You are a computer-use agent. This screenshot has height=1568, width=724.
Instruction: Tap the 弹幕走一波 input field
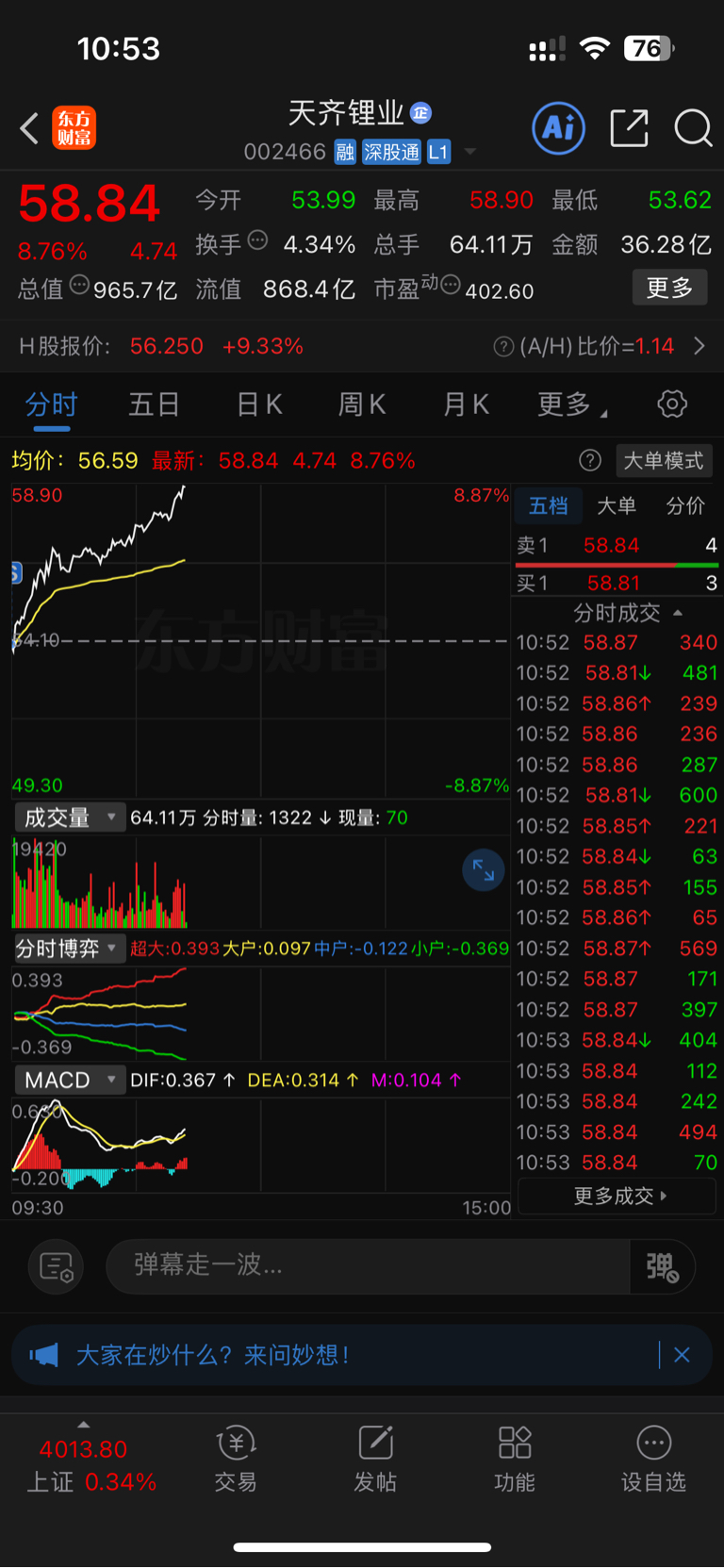pos(368,1265)
